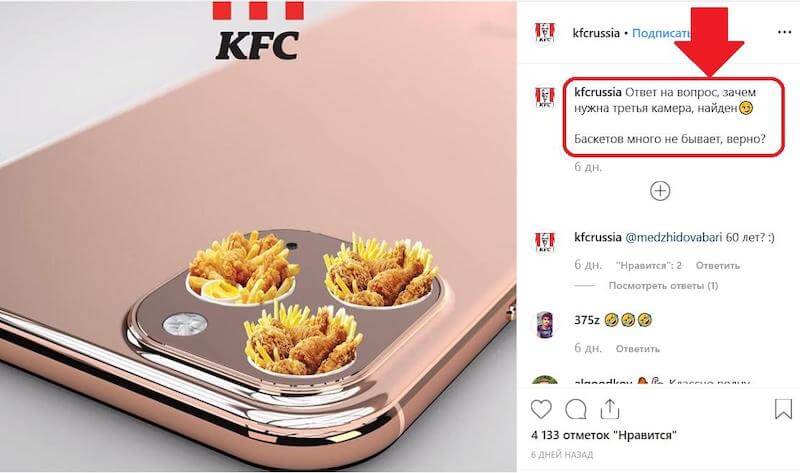This screenshot has width=800, height=473.
Task: Open comments with the speech bubble icon
Action: 576,409
